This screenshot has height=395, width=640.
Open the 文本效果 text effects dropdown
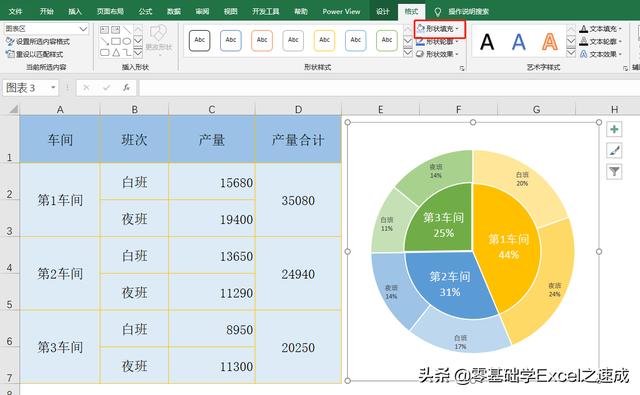(601, 54)
